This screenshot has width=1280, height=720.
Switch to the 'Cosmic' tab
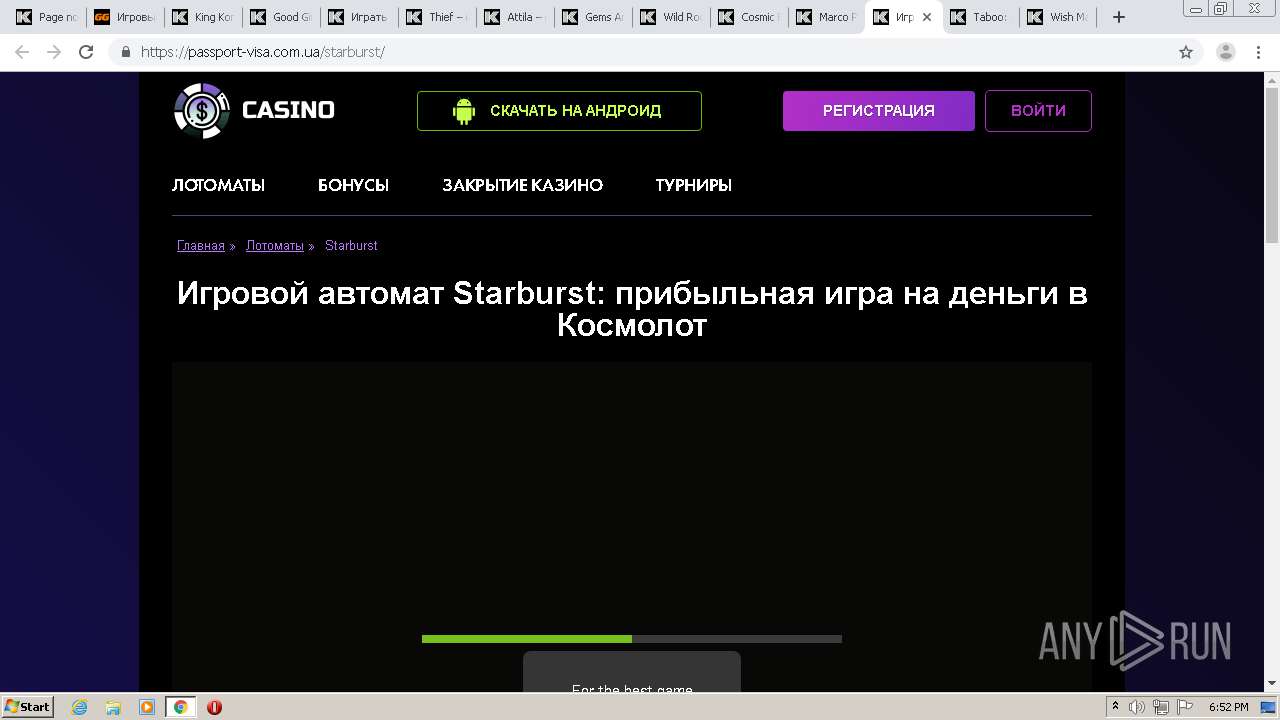coord(749,17)
